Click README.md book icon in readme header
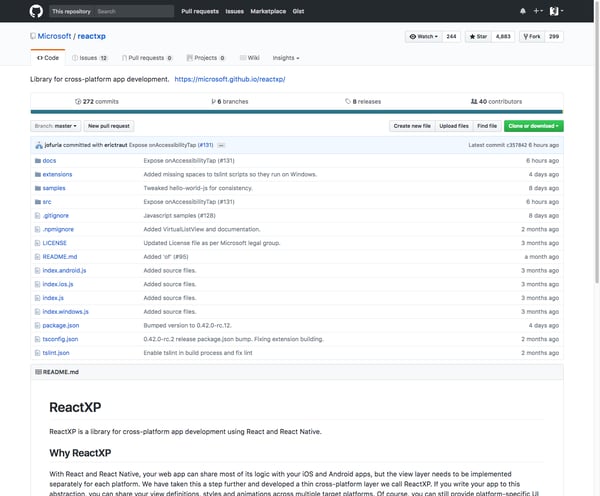Screen dimensions: 600x496 pos(38,372)
